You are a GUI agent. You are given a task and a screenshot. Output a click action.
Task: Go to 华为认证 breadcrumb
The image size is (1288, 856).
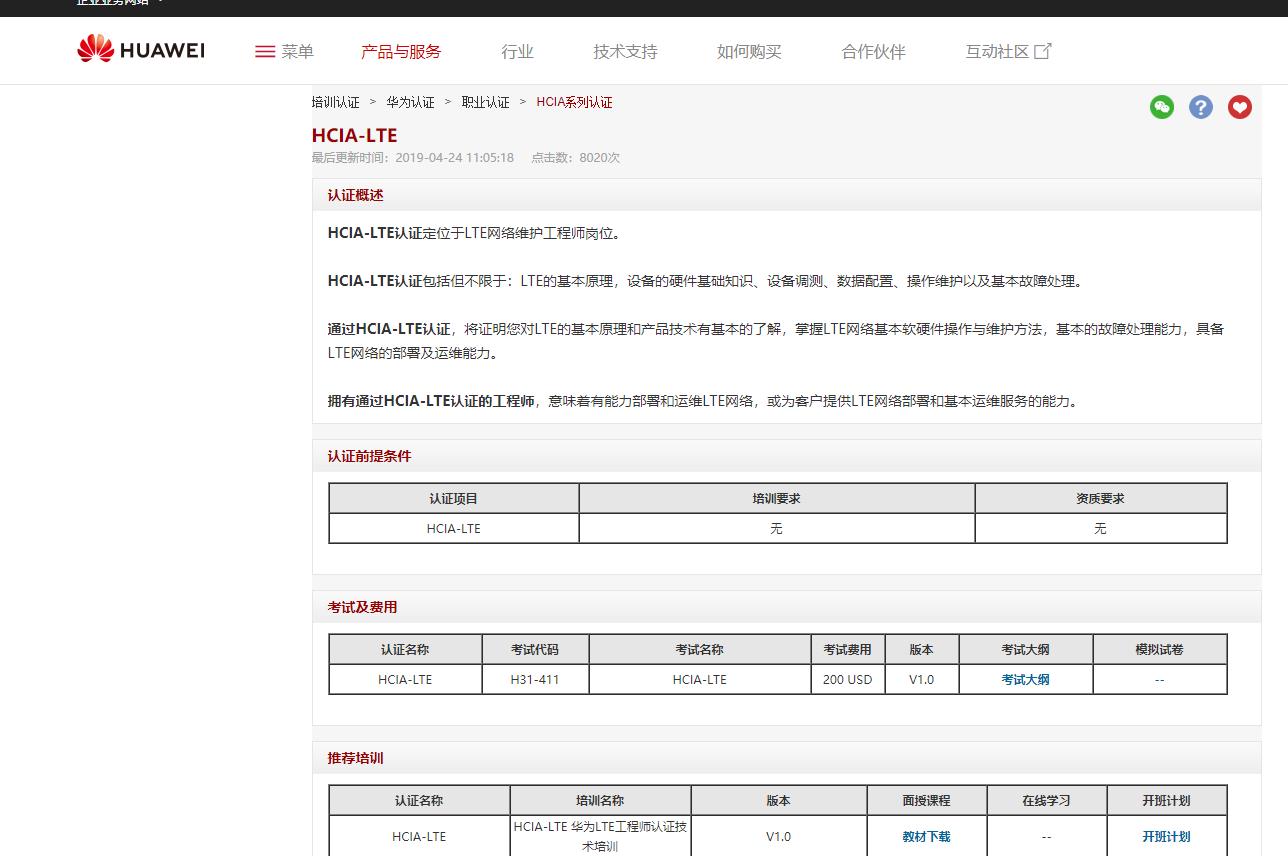(410, 102)
